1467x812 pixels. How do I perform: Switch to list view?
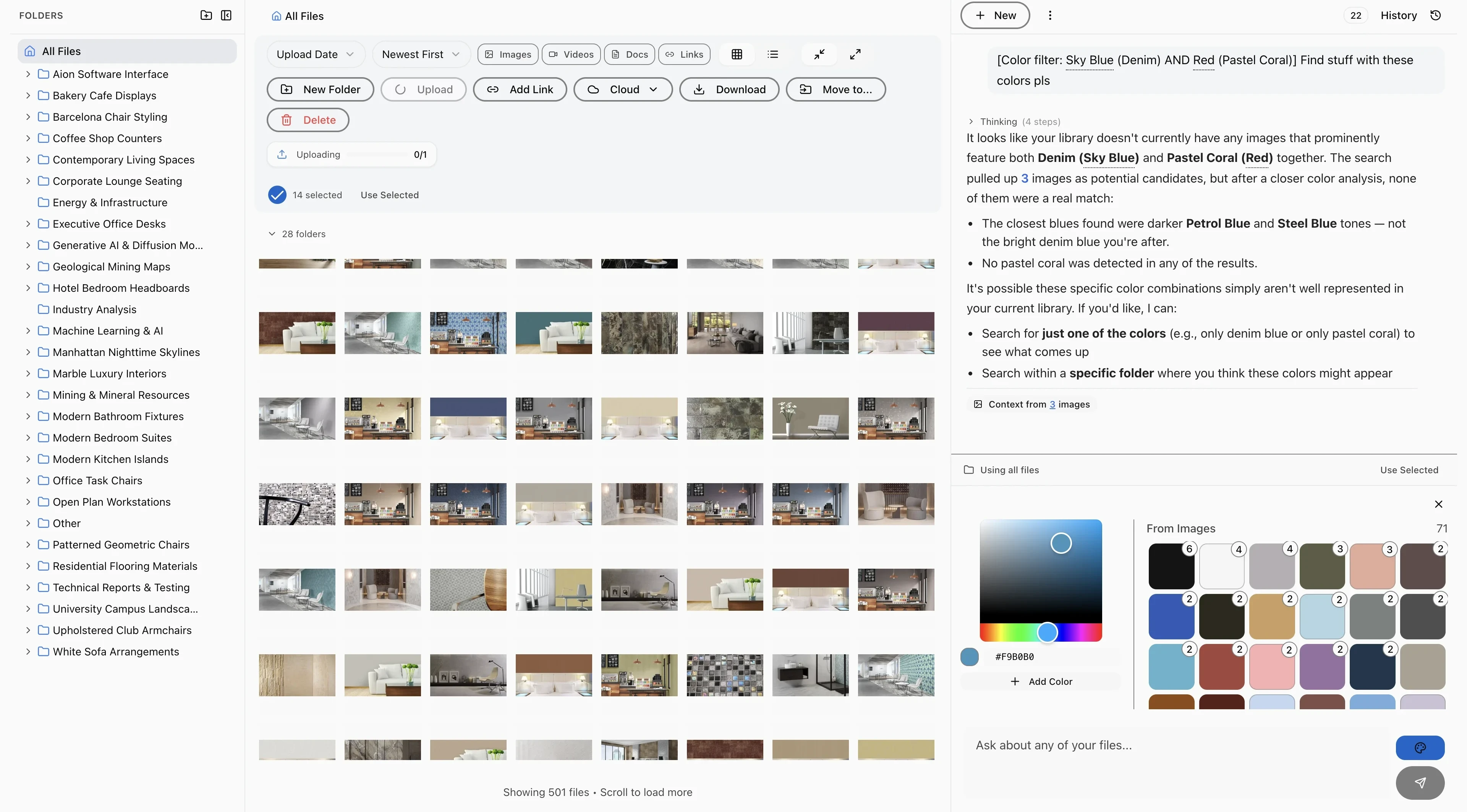pos(773,54)
